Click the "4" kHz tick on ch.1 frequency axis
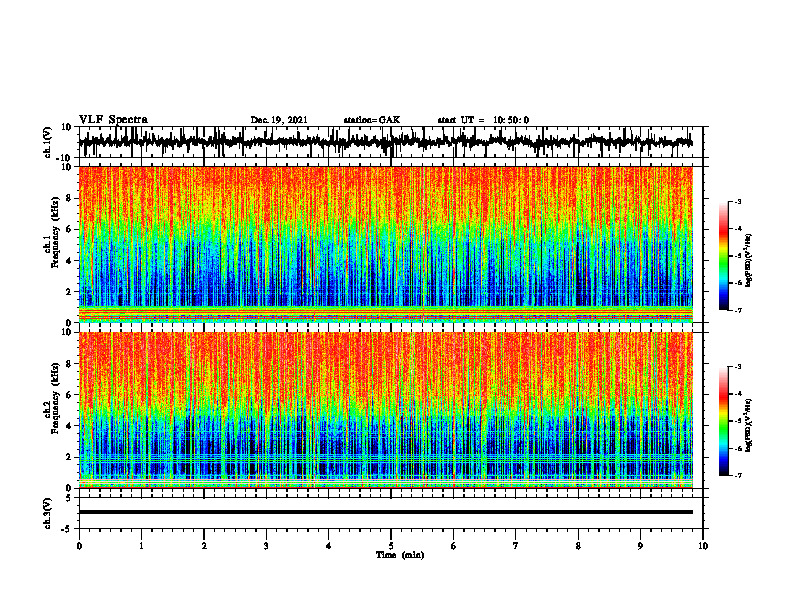This screenshot has width=792, height=612. tap(69, 261)
